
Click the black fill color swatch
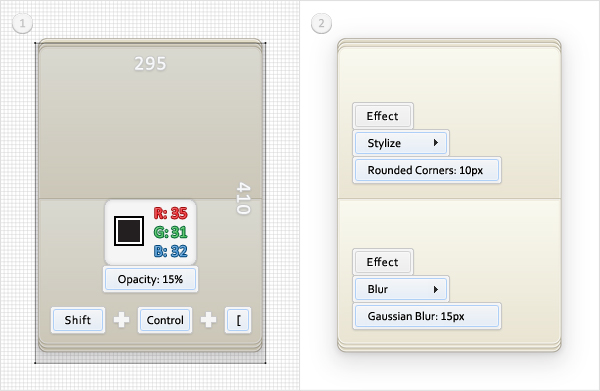coord(129,231)
